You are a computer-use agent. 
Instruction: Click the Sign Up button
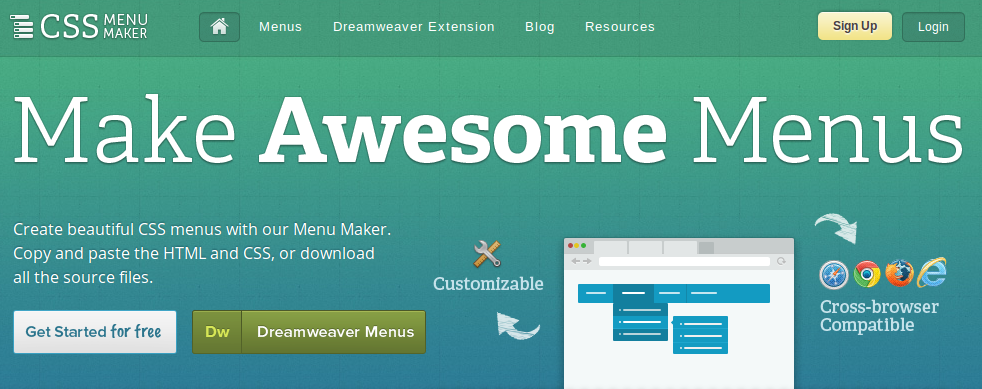click(x=855, y=26)
